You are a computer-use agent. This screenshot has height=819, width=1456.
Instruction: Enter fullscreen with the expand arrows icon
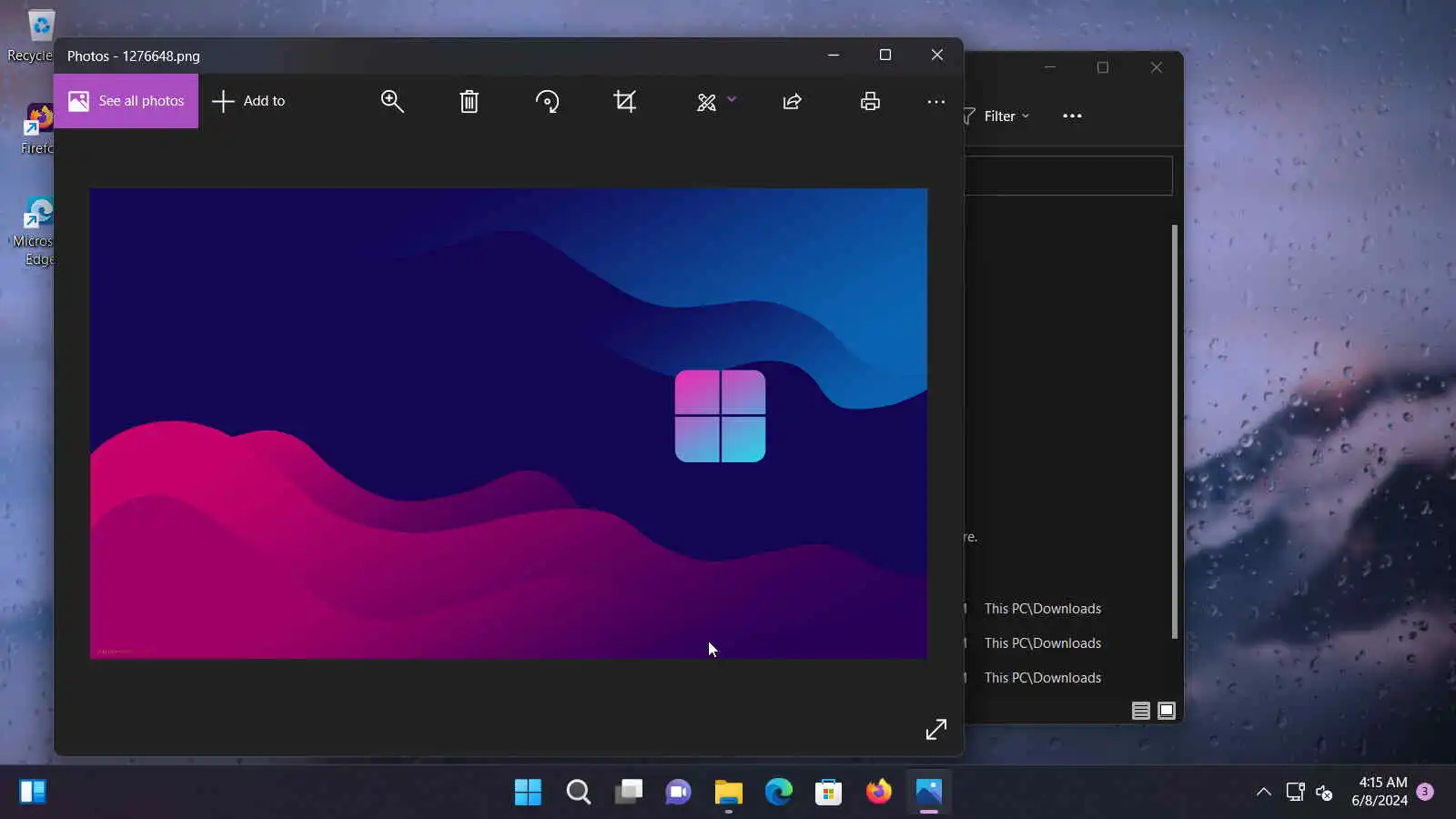pos(936,730)
